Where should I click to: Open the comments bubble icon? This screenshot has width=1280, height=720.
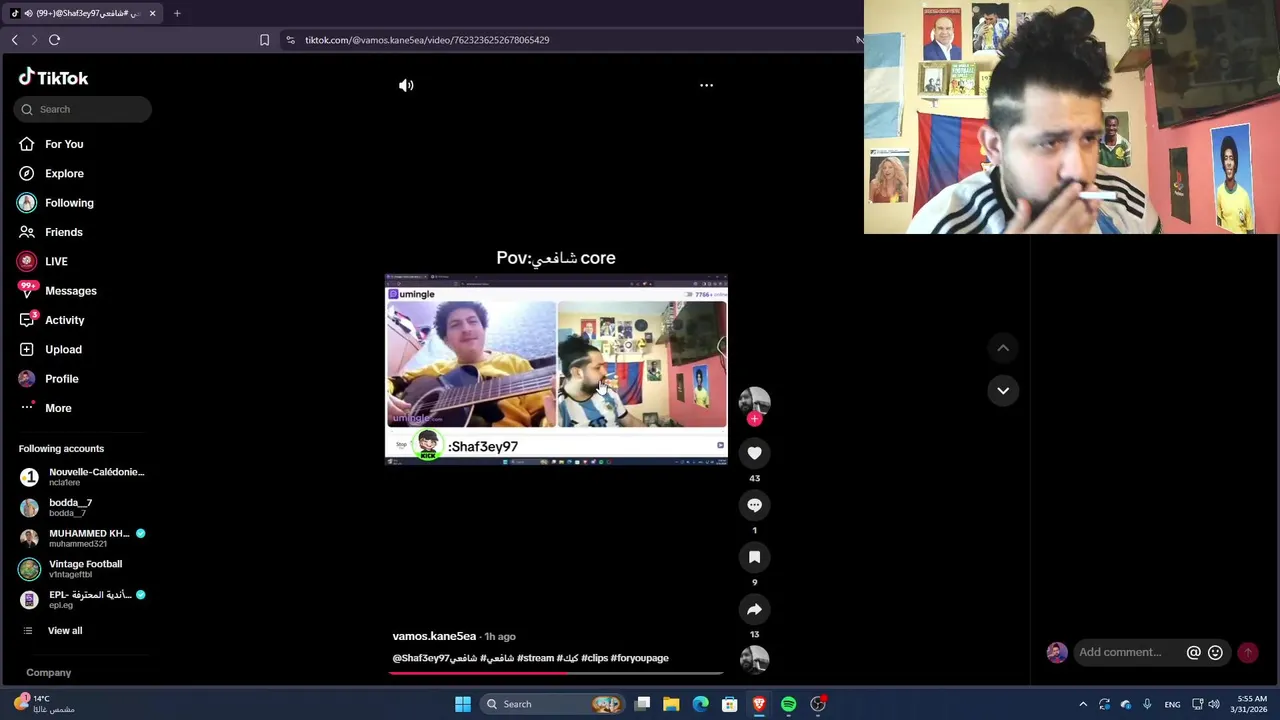[x=754, y=505]
